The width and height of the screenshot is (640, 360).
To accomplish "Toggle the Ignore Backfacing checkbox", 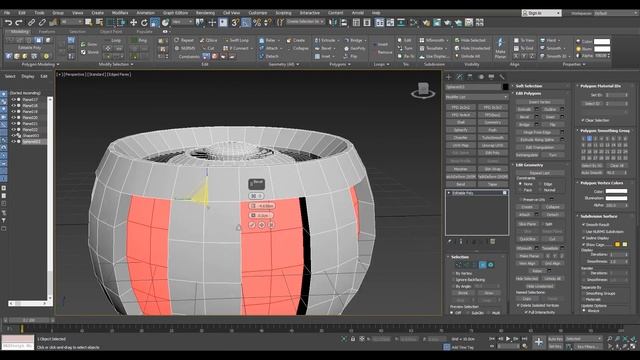I will (x=453, y=280).
